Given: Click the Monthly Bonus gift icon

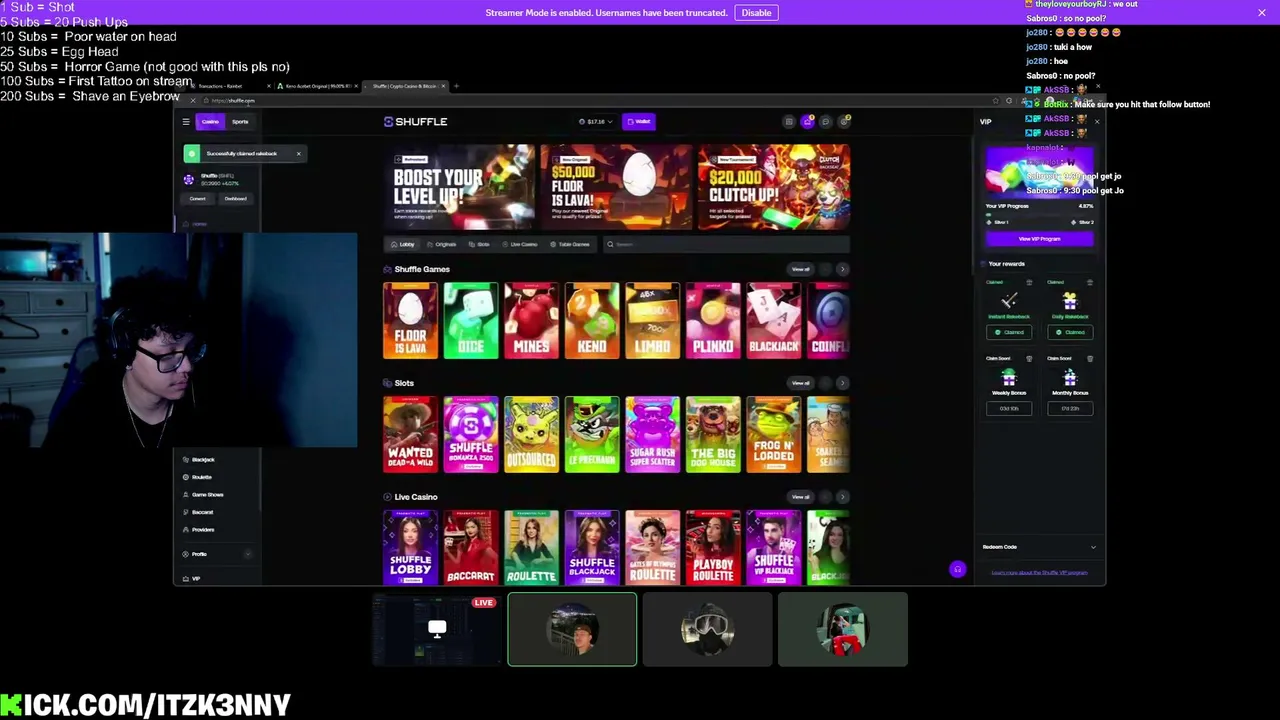Looking at the screenshot, I should 1069,378.
